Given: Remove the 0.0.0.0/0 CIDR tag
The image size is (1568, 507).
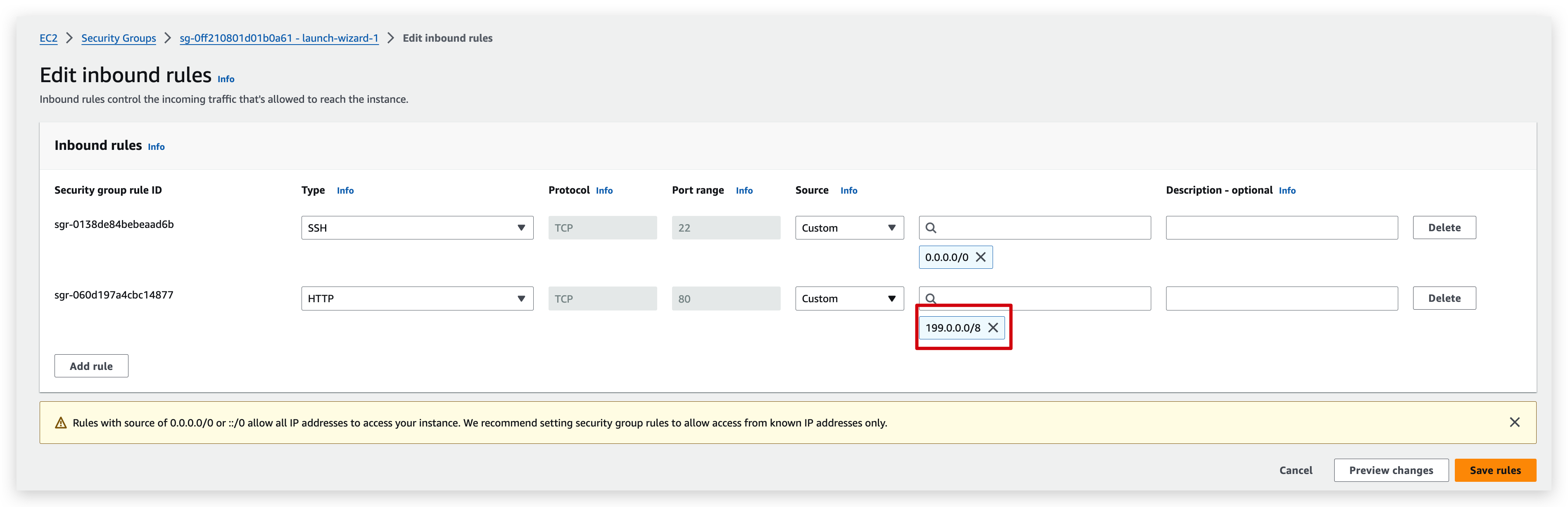Looking at the screenshot, I should point(981,257).
